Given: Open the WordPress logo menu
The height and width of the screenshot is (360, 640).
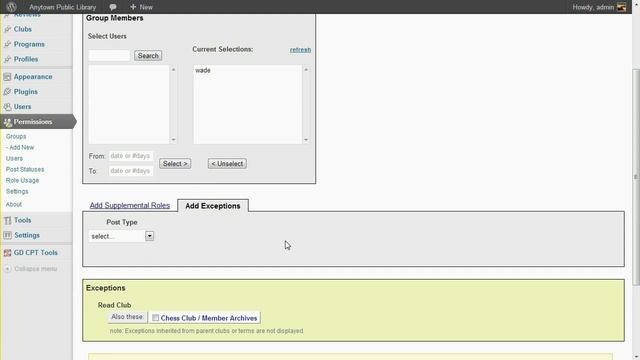Looking at the screenshot, I should (11, 7).
